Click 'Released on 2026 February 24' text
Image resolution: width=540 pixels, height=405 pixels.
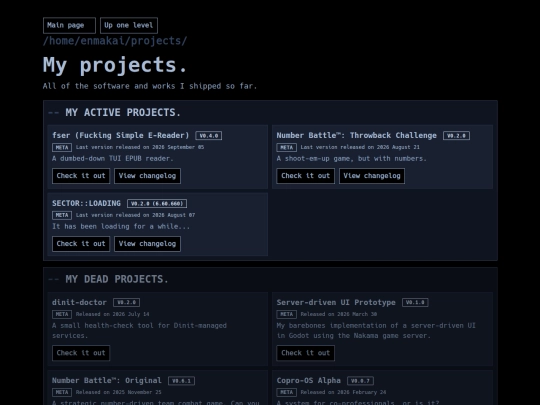pyautogui.click(x=343, y=392)
